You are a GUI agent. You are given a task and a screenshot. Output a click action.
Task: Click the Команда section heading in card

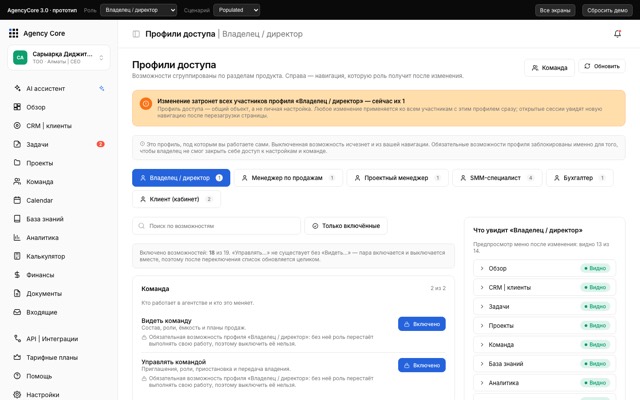click(155, 289)
